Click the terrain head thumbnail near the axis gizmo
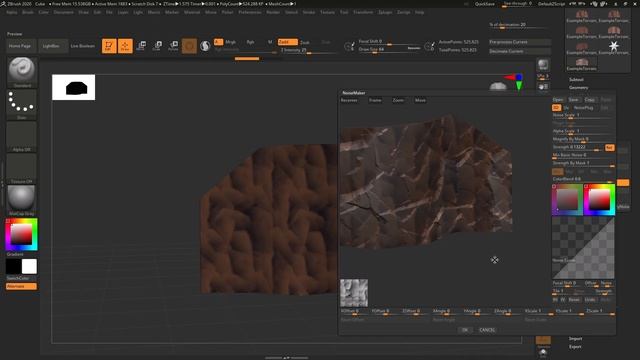 [498, 87]
